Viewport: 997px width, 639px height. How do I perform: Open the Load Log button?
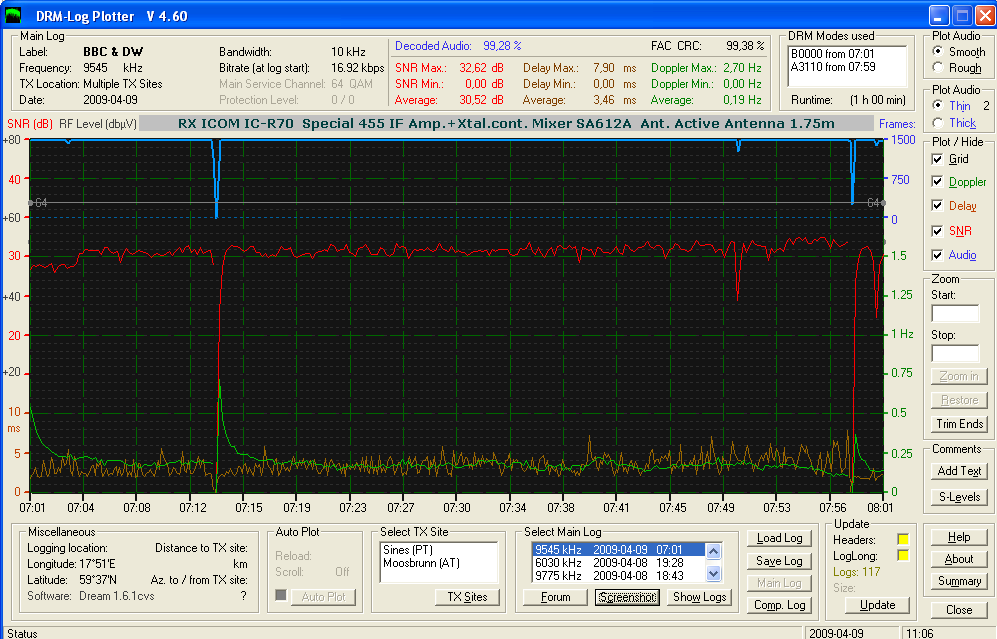click(779, 538)
